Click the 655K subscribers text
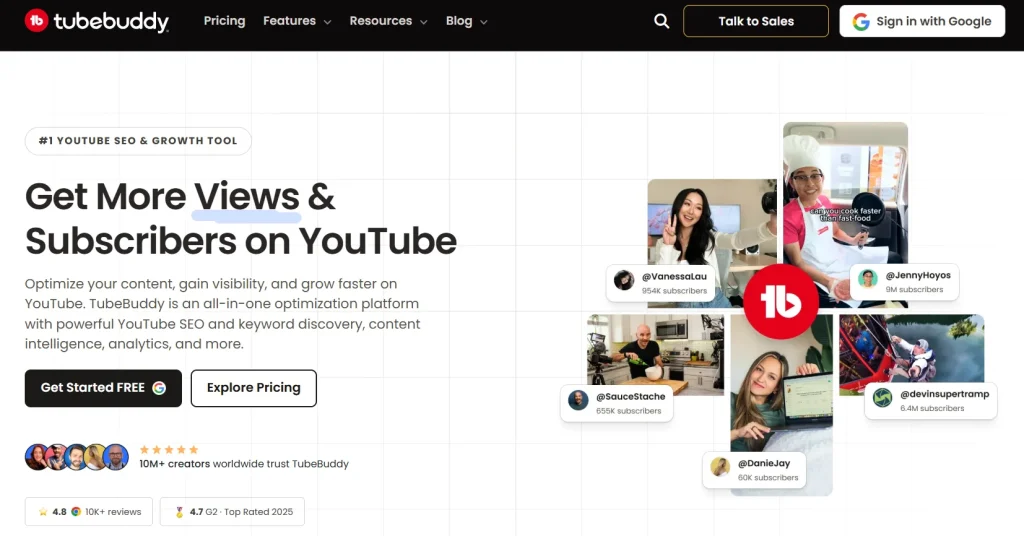The width and height of the screenshot is (1024, 536). click(x=628, y=411)
